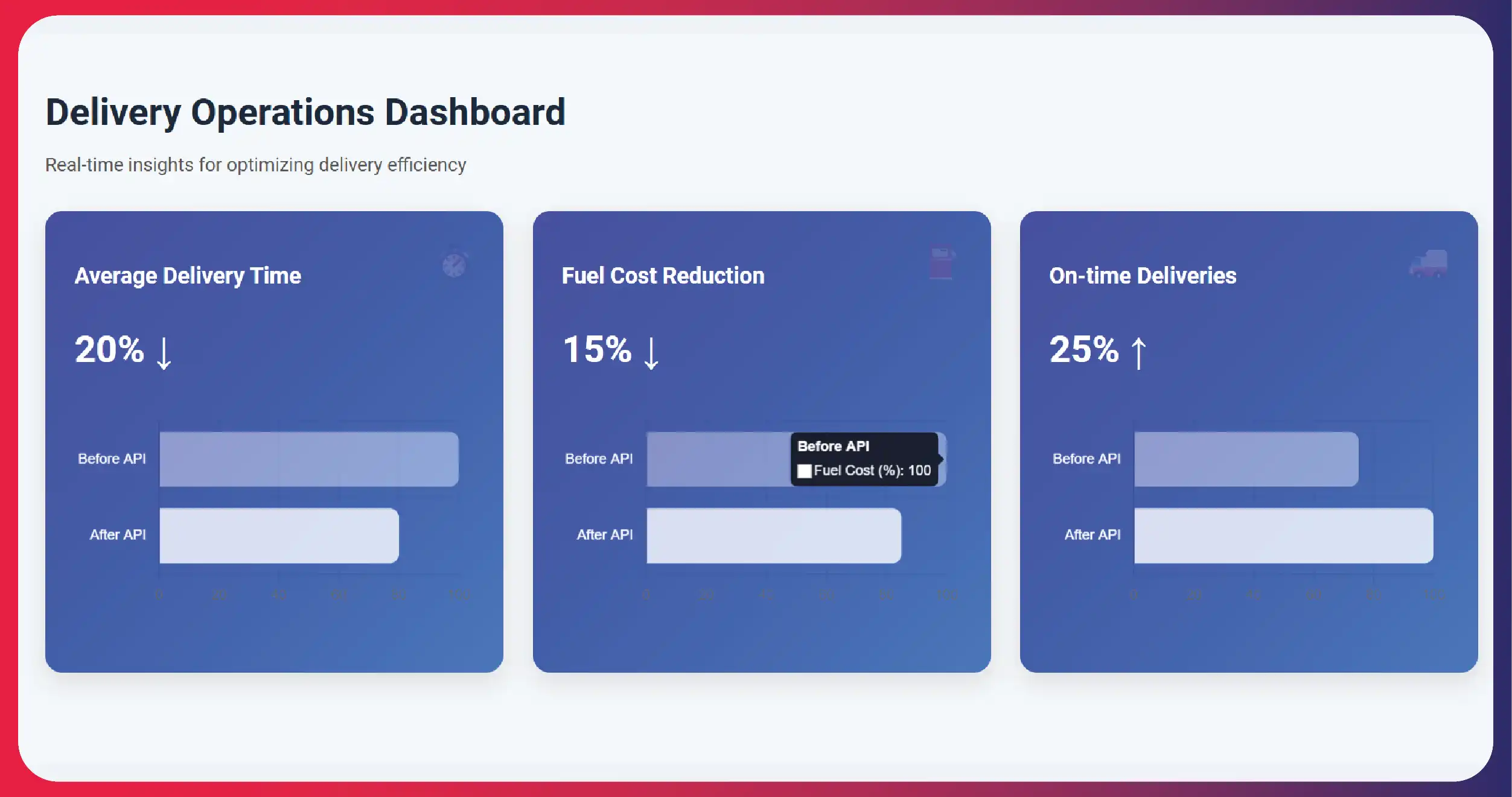Viewport: 1512px width, 797px height.
Task: Click the 20% delivery time value
Action: (109, 349)
